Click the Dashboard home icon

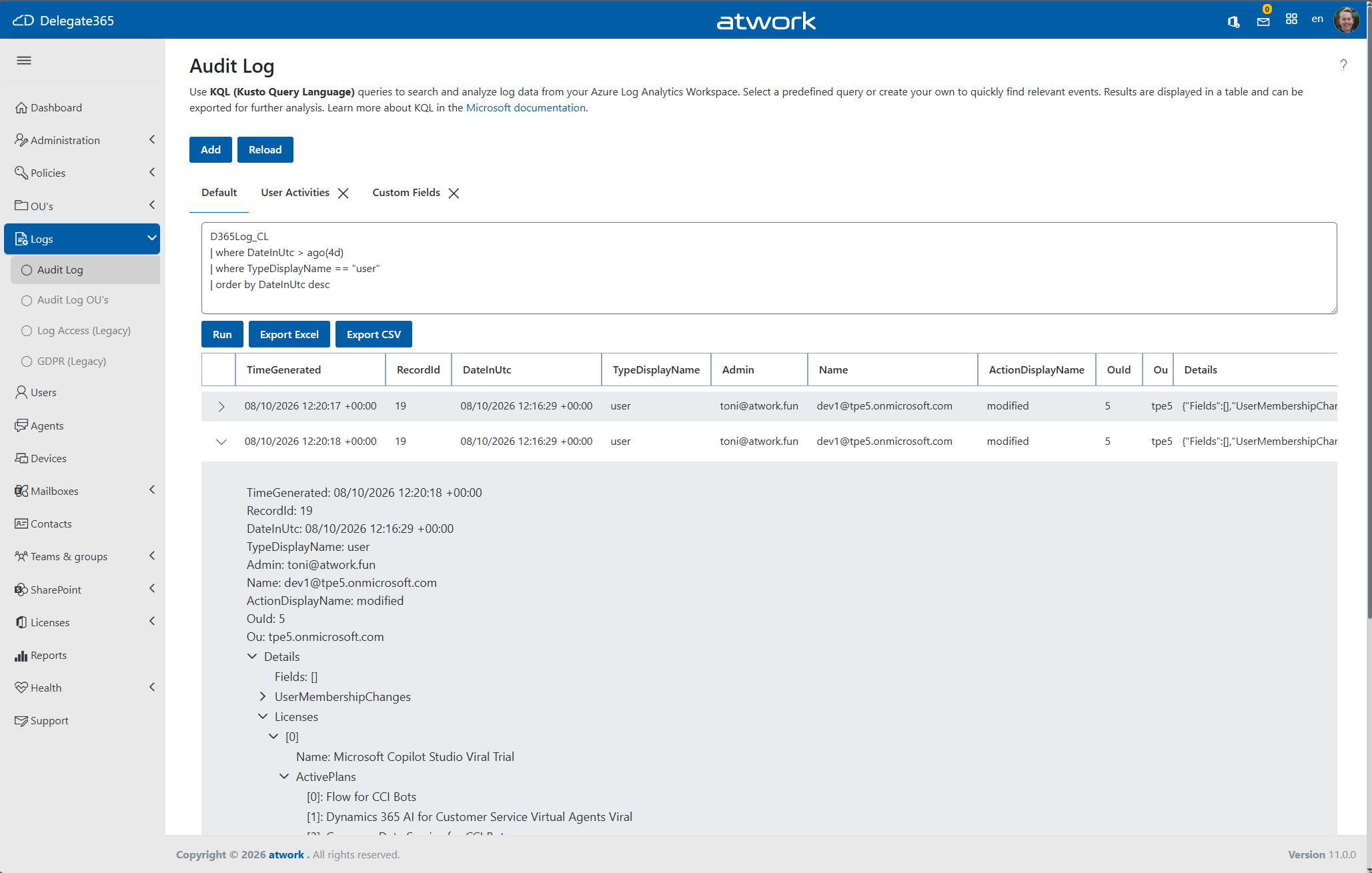(x=21, y=107)
